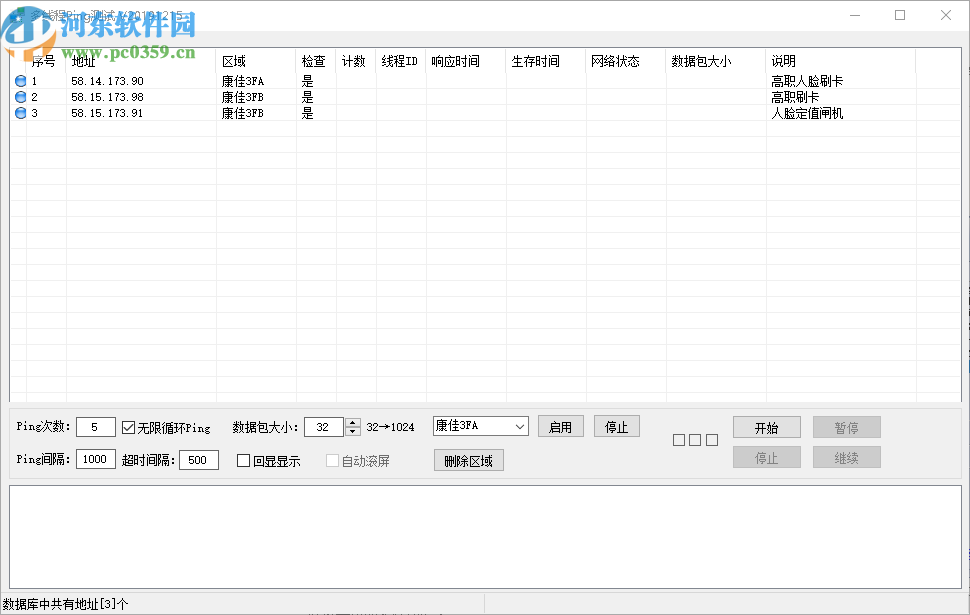Check the first small box beside 开始
970x615 pixels.
(677, 439)
